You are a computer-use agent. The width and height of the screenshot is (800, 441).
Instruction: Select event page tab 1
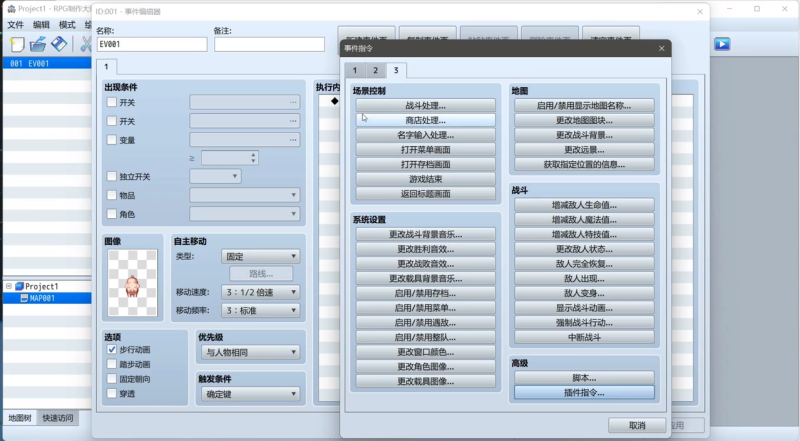(106, 66)
